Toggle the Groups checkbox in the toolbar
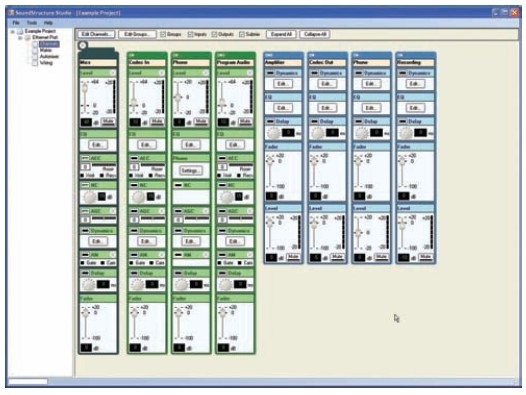Viewport: 526px width, 395px height. click(163, 34)
